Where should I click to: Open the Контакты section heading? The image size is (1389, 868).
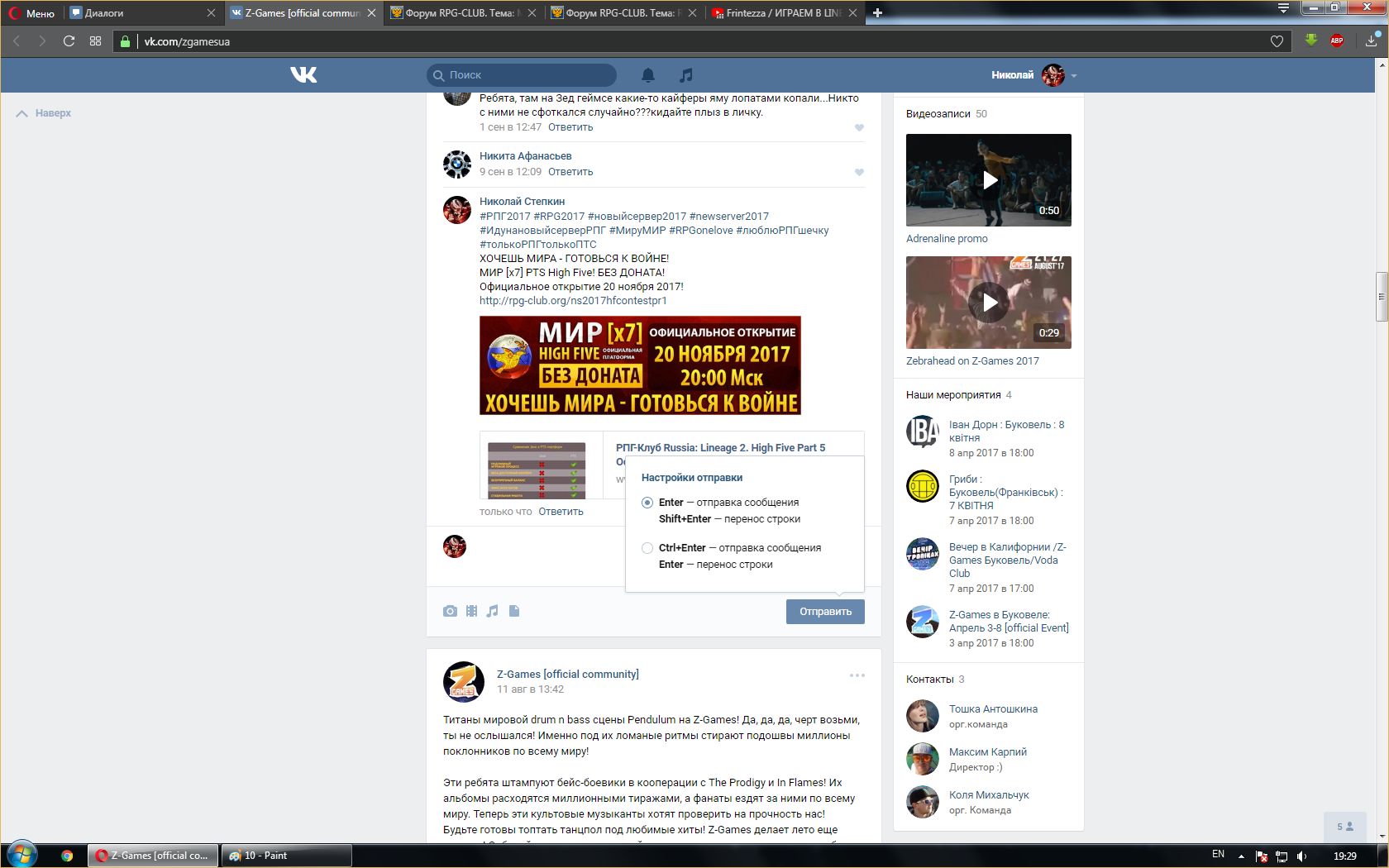930,680
